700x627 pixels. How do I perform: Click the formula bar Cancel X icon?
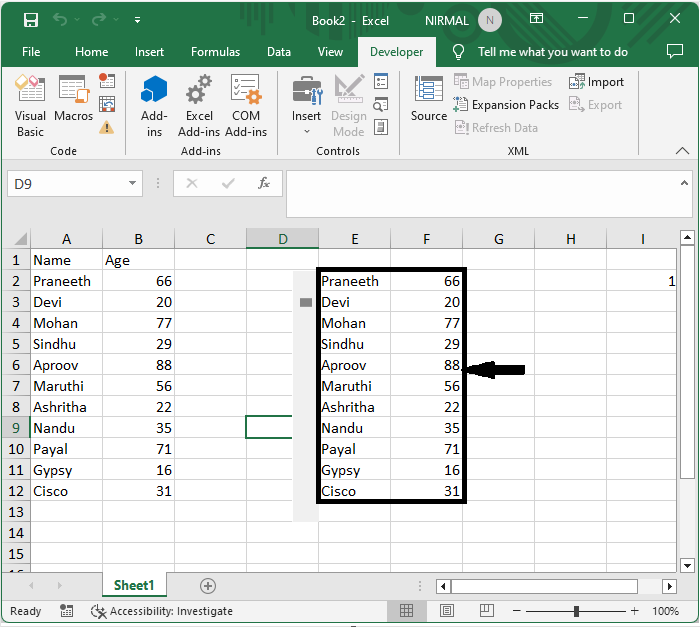click(x=192, y=183)
